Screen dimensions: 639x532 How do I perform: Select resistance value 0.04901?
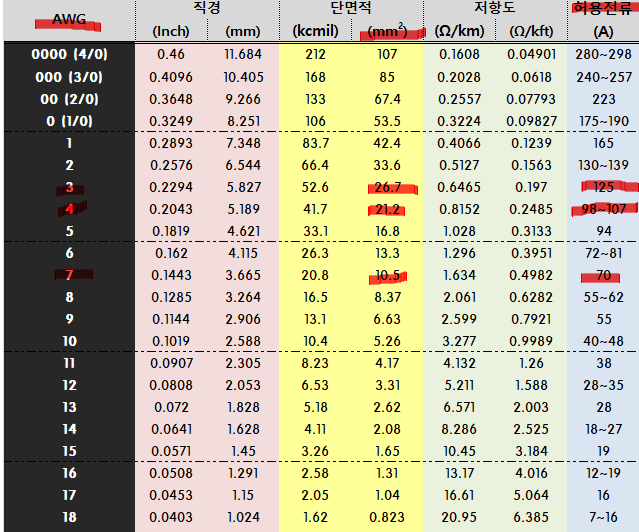531,54
